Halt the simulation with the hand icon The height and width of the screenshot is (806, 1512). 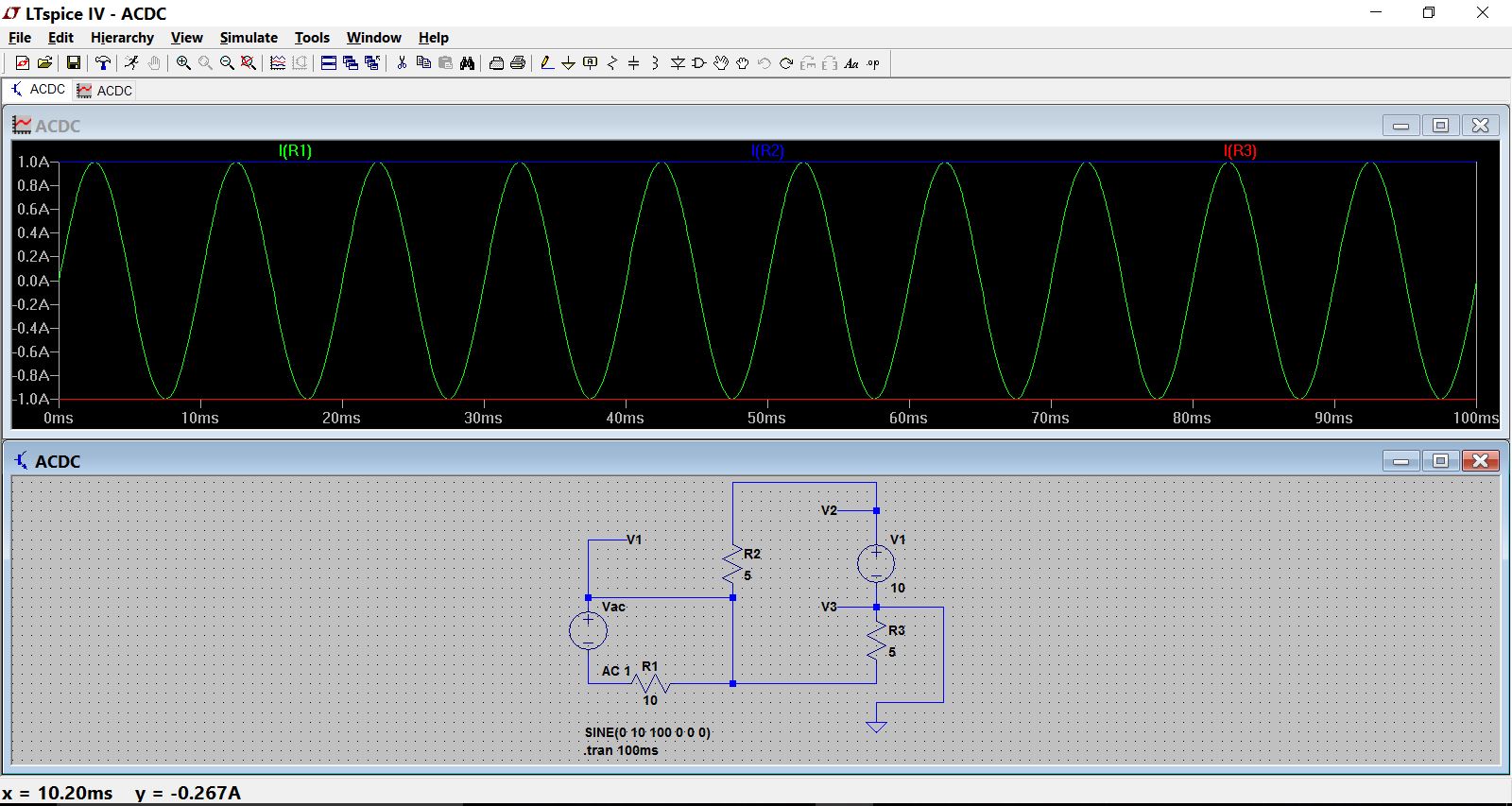(154, 63)
